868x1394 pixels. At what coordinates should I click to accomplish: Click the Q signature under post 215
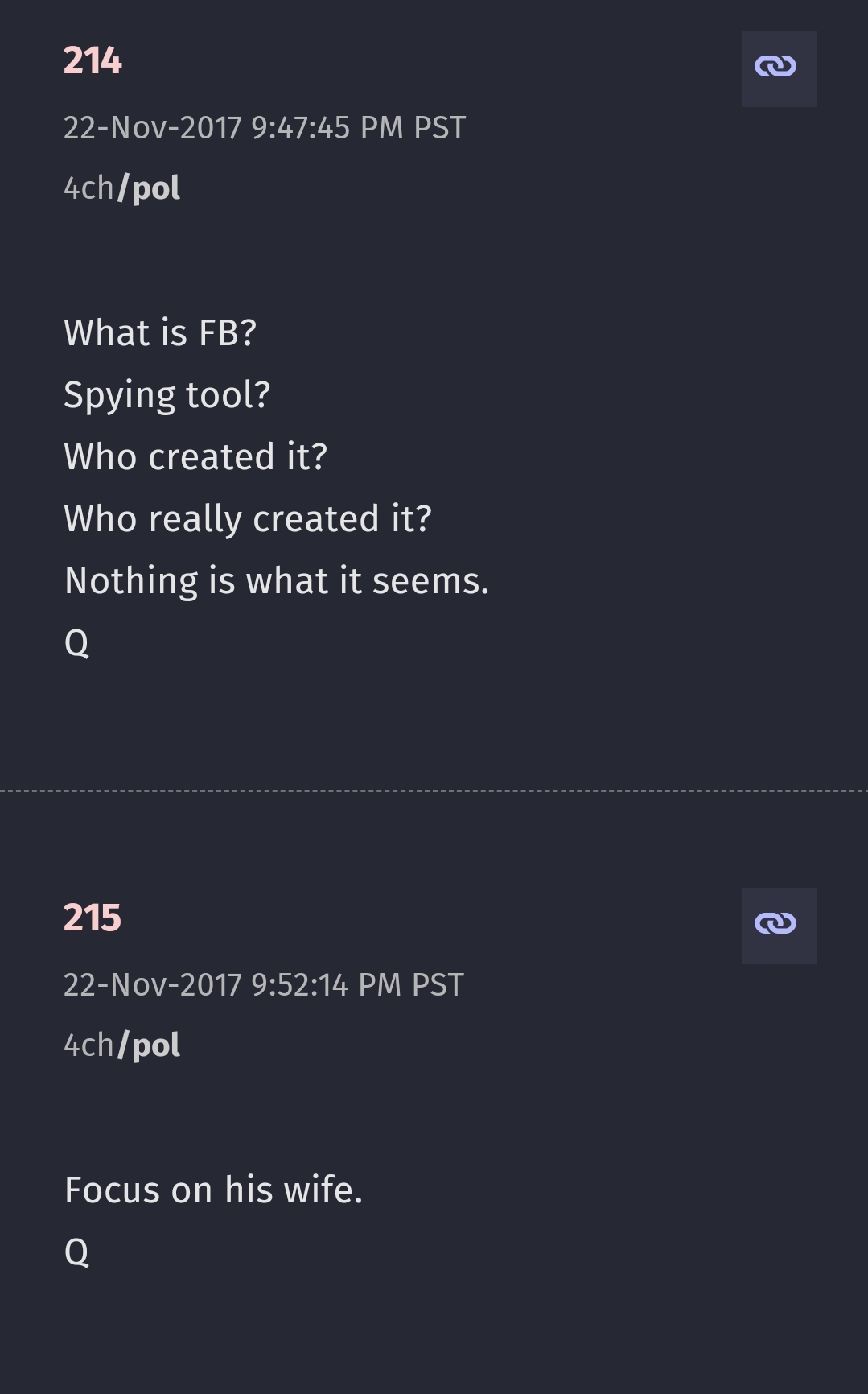pos(76,1252)
